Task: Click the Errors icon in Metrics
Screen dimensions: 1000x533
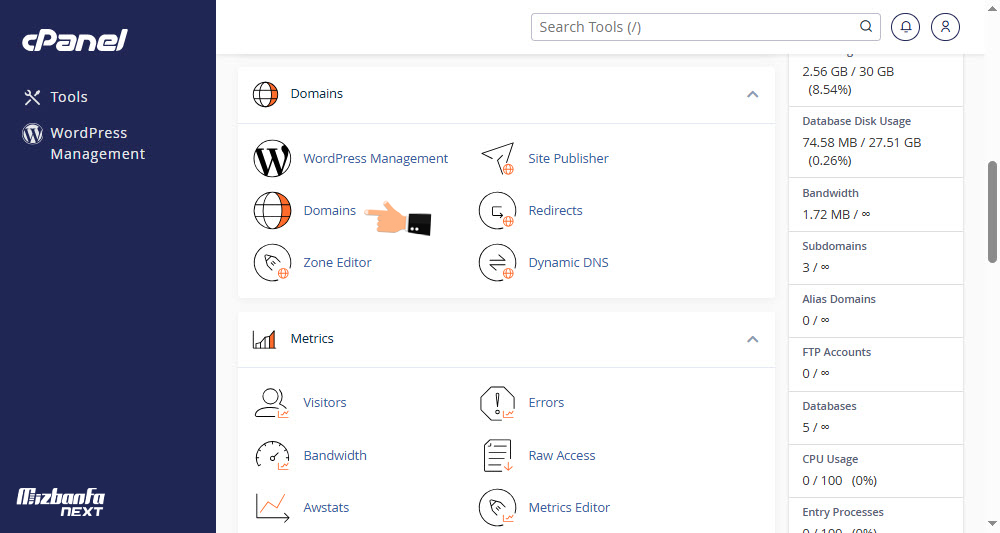Action: 497,403
